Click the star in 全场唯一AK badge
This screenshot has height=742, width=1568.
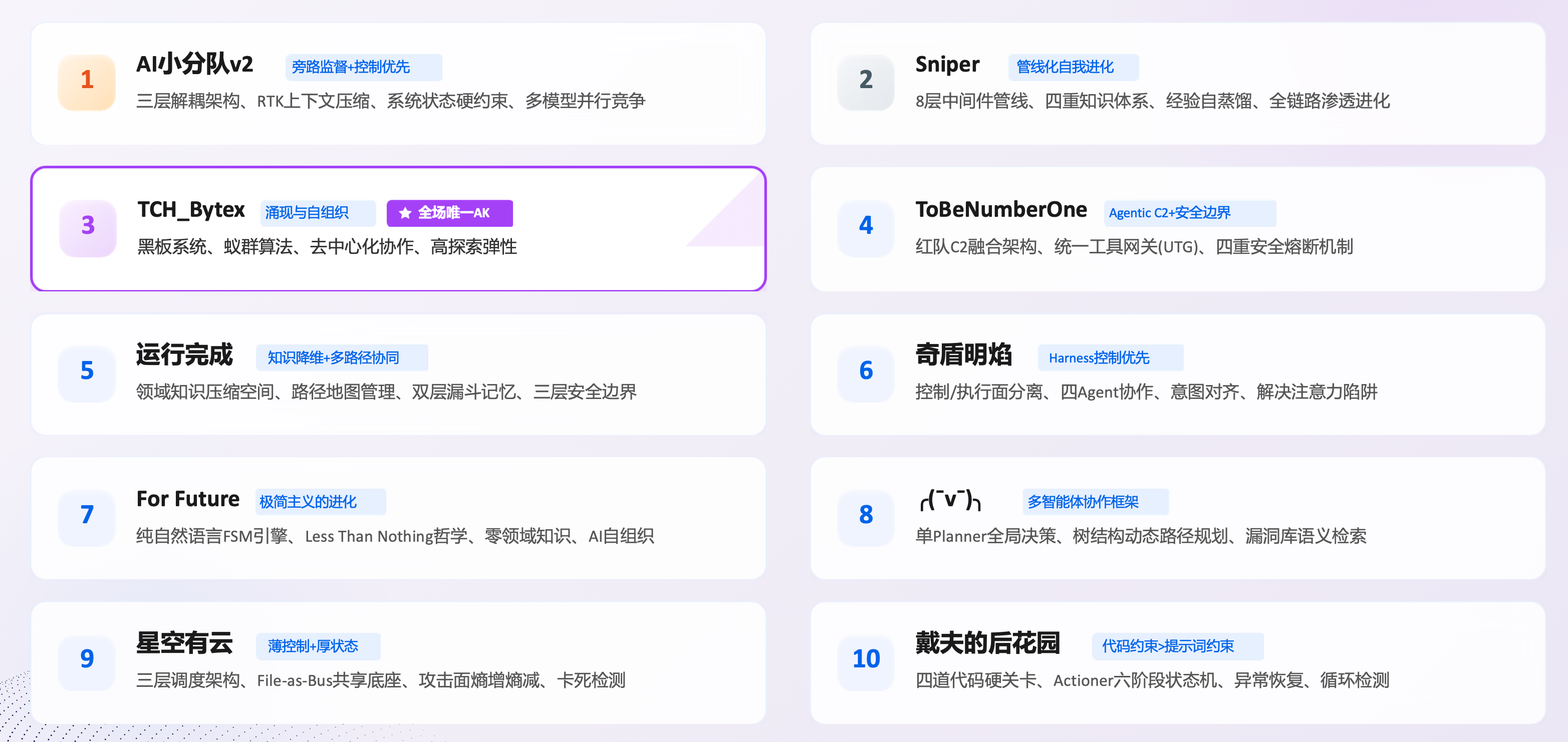click(405, 213)
